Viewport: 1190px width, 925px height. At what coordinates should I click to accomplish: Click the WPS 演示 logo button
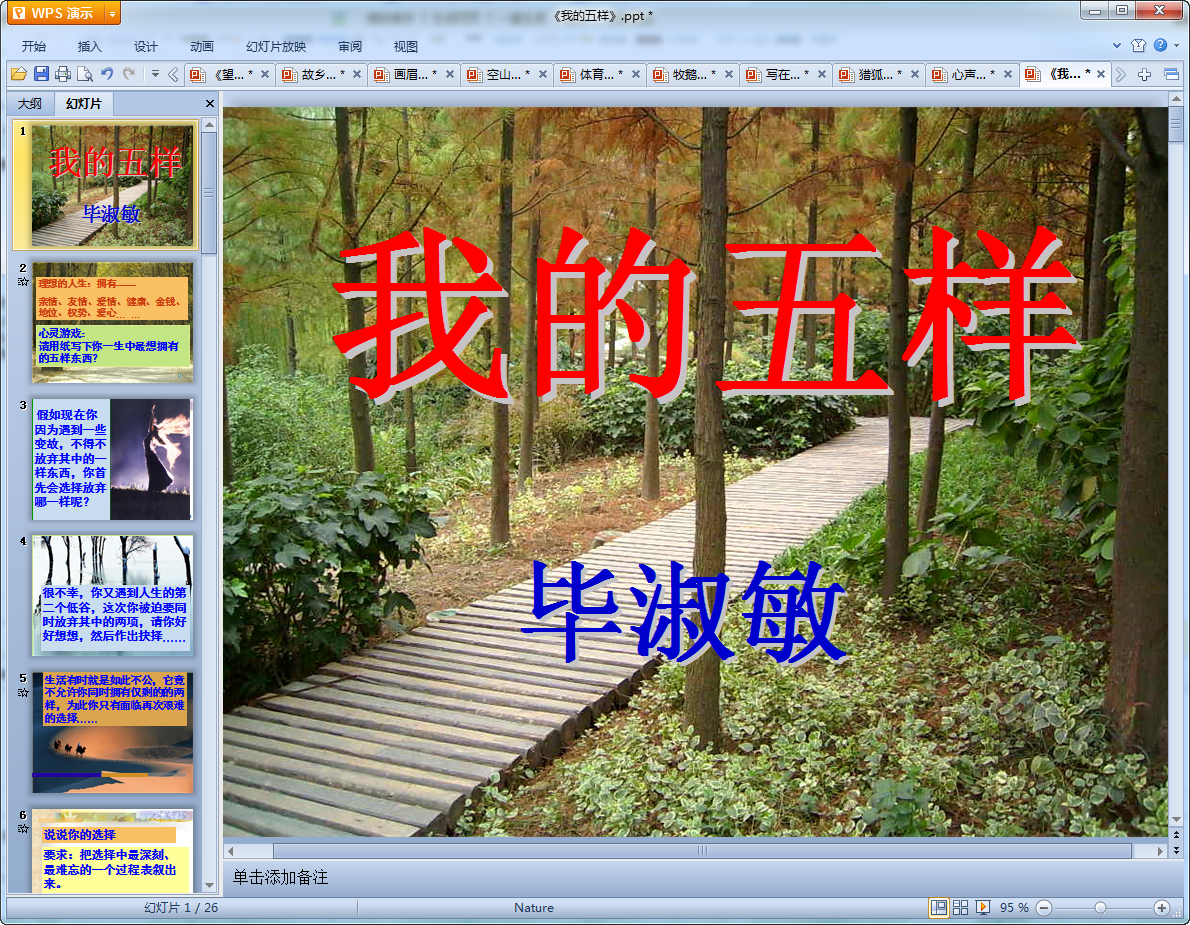53,14
